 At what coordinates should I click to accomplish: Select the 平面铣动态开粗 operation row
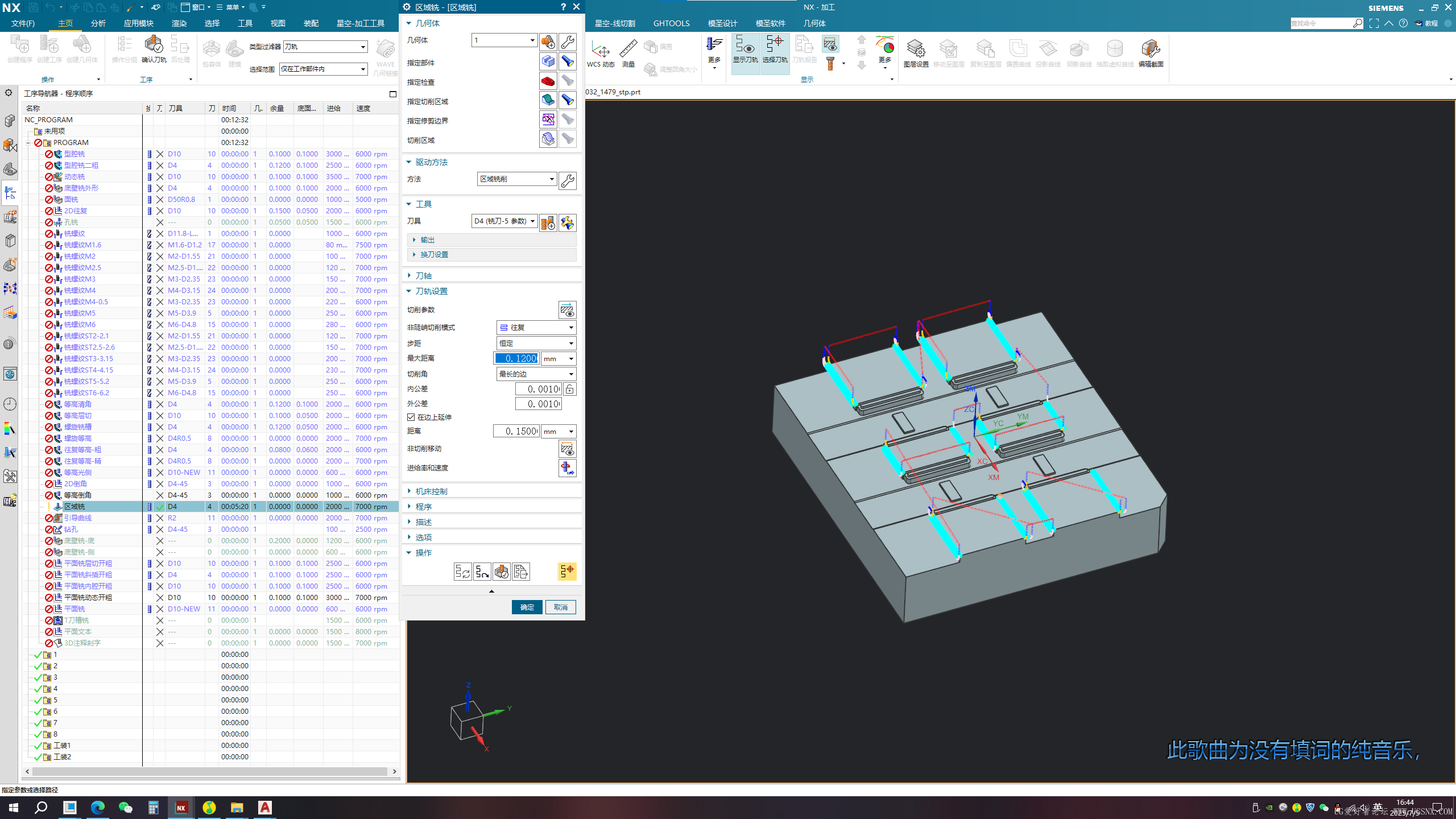pos(210,598)
